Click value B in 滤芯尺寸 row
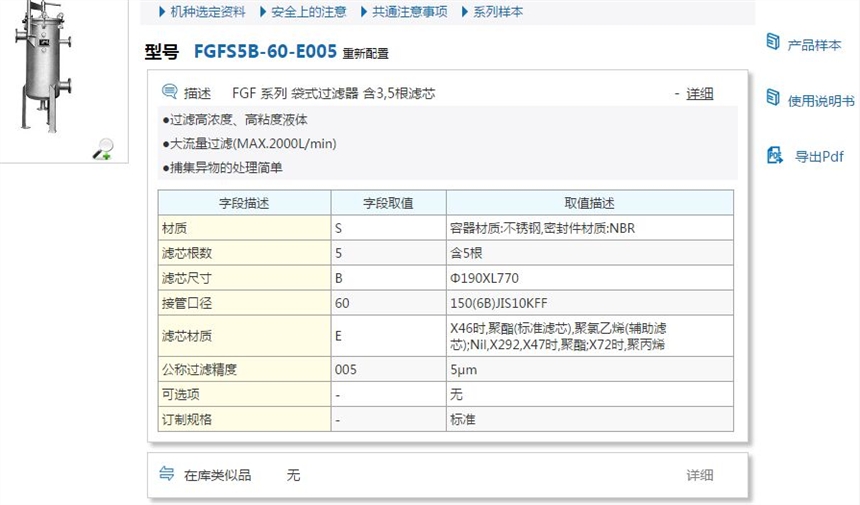Image resolution: width=860 pixels, height=505 pixels. point(338,279)
